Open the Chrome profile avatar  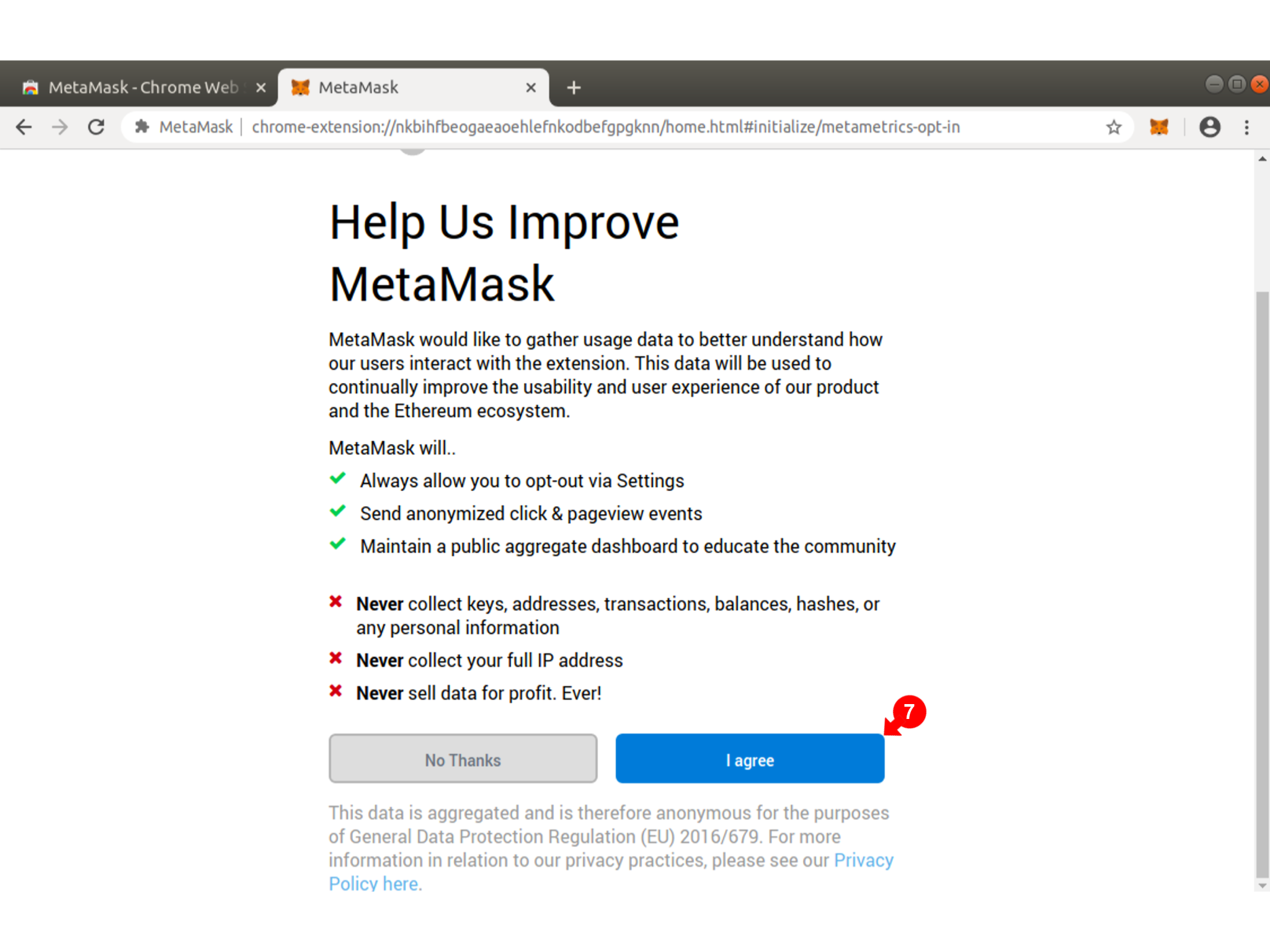[1209, 127]
